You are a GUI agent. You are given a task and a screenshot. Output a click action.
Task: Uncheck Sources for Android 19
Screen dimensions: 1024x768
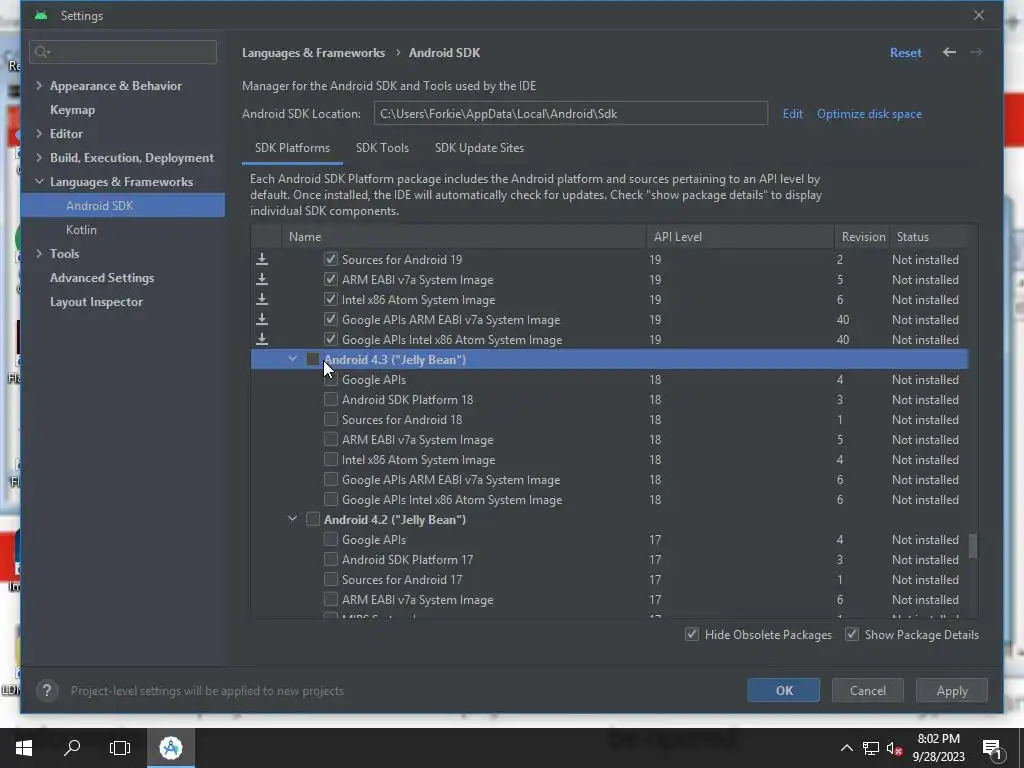[x=330, y=259]
